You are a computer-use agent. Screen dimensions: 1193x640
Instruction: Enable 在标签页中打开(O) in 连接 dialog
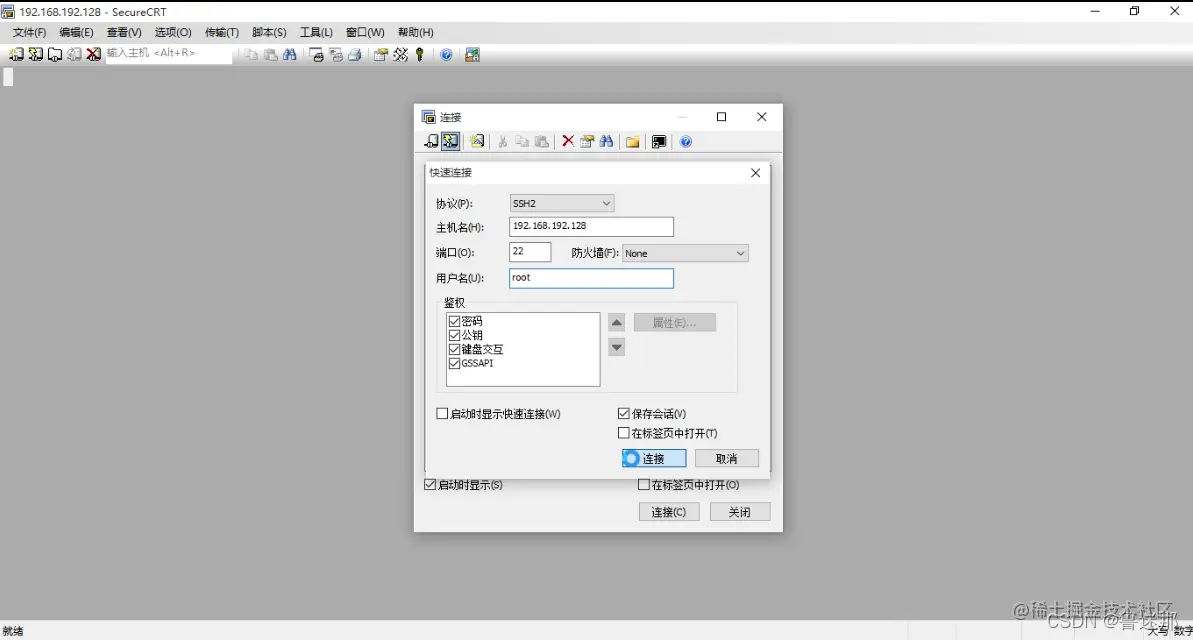click(644, 485)
